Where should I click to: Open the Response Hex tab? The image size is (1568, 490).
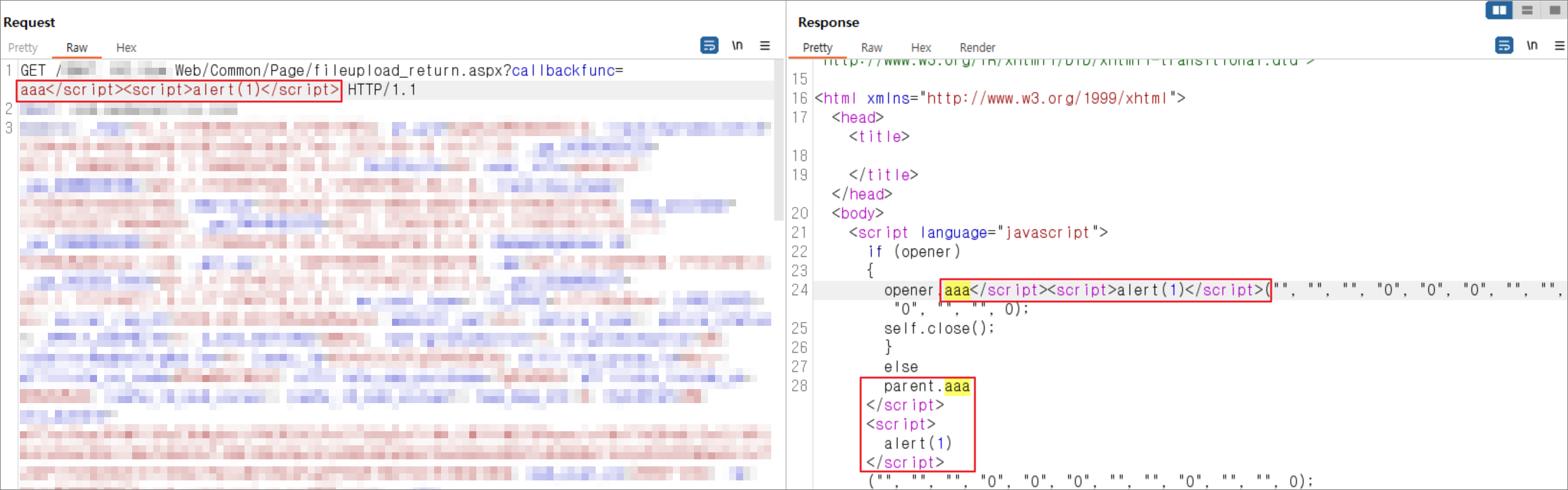(921, 48)
